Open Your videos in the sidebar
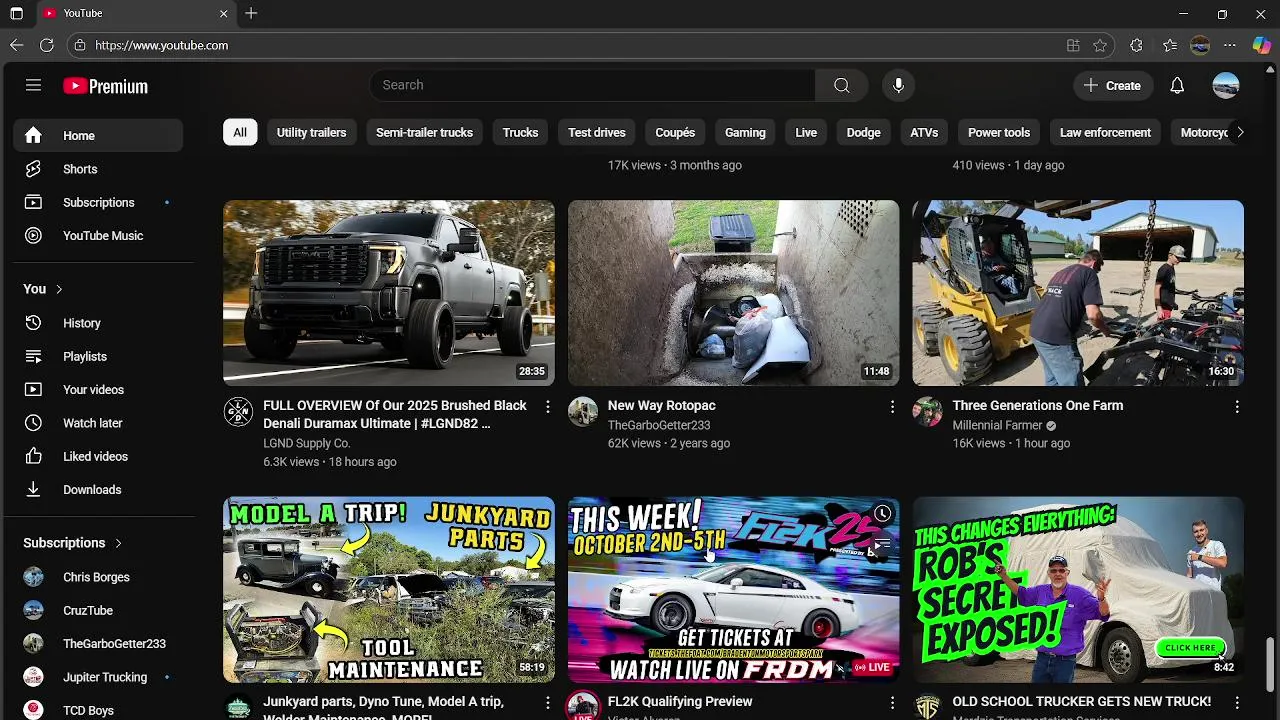Screen dimensions: 1280x720 pyautogui.click(x=98, y=389)
